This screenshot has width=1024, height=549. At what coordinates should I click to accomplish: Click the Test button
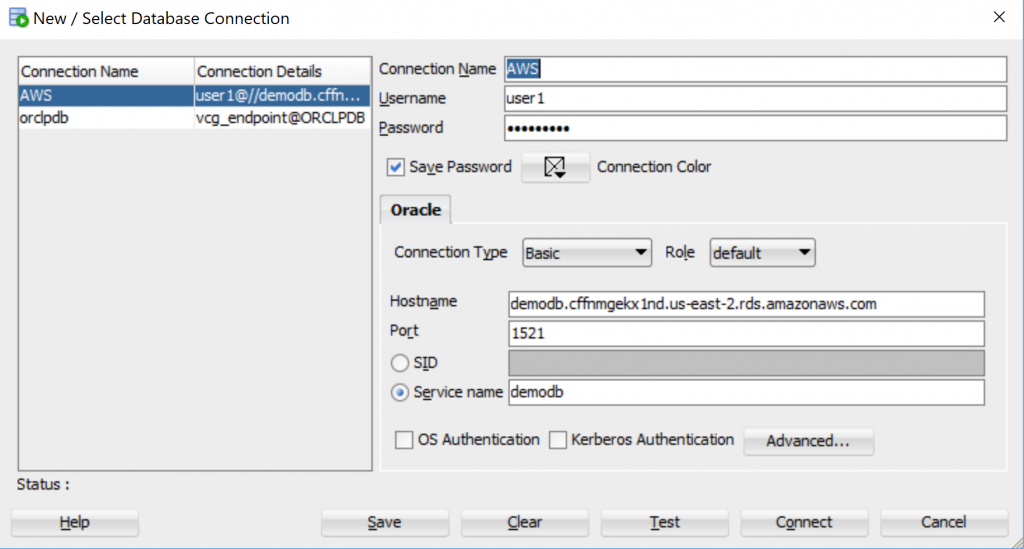click(x=664, y=522)
